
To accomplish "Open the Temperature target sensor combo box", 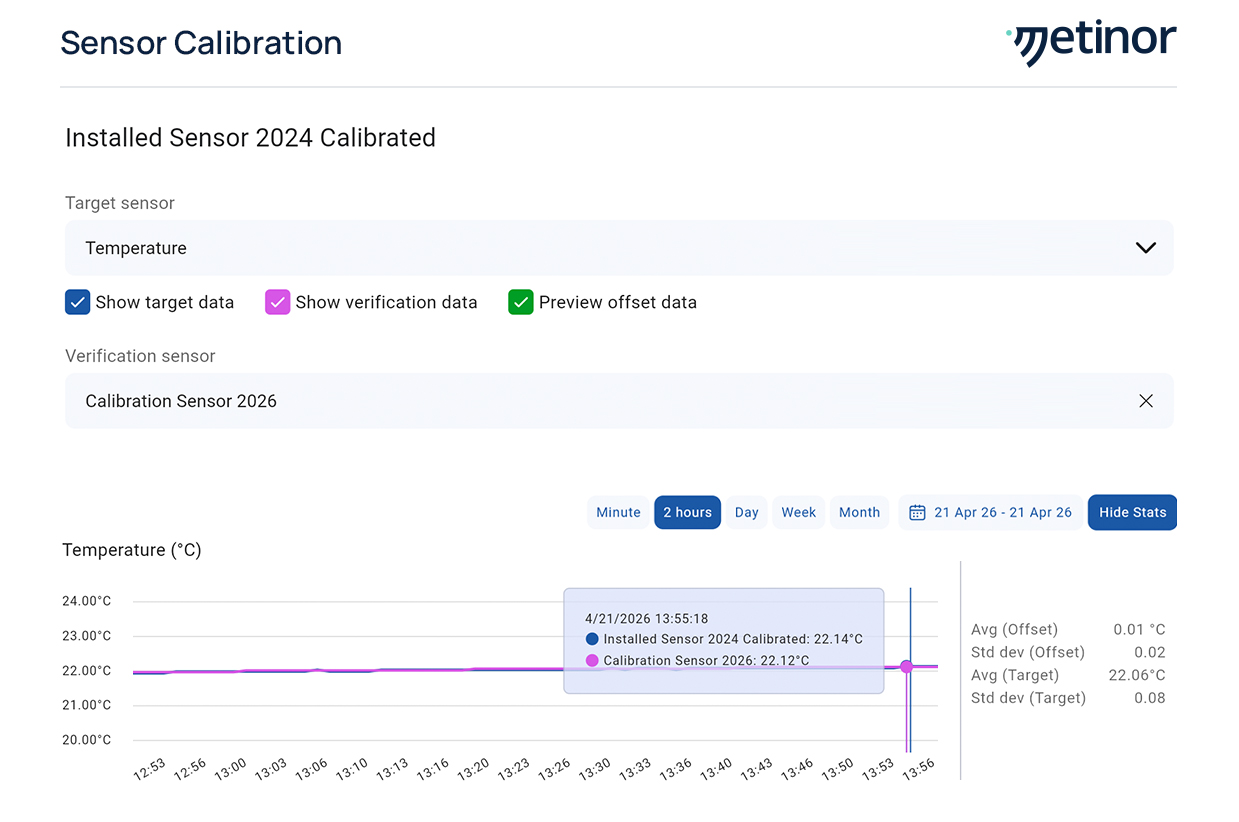I will (619, 248).
